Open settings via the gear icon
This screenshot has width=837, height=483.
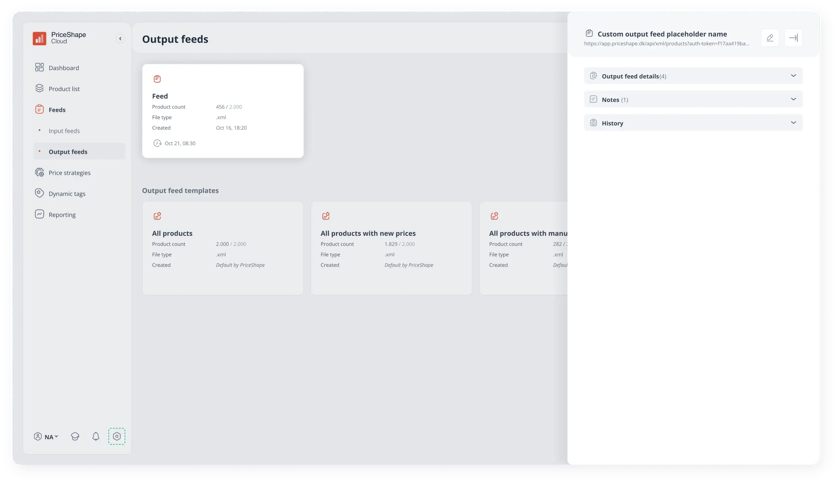(116, 437)
